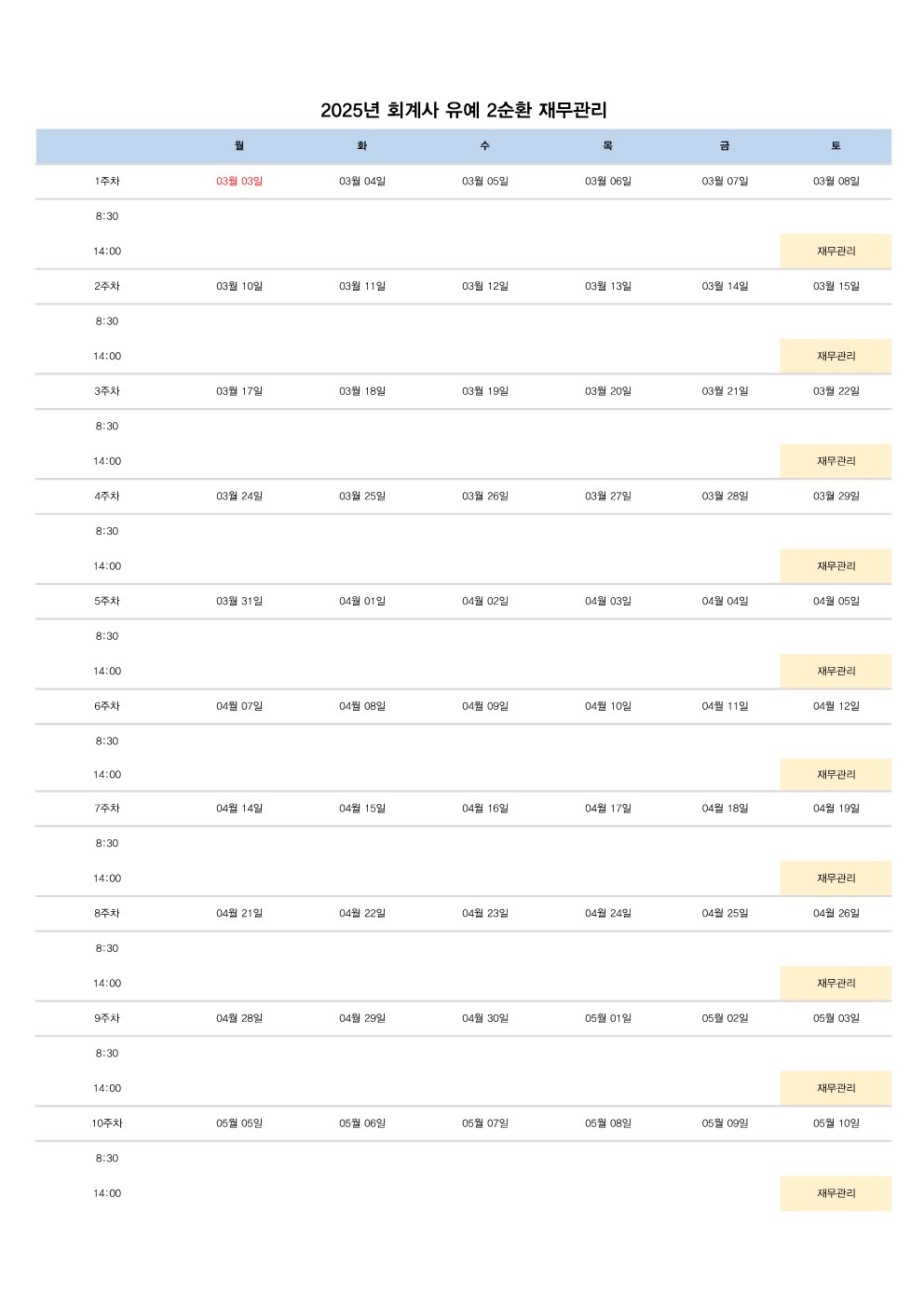Click the 03월 21일 date cell
924x1306 pixels.
[x=726, y=391]
